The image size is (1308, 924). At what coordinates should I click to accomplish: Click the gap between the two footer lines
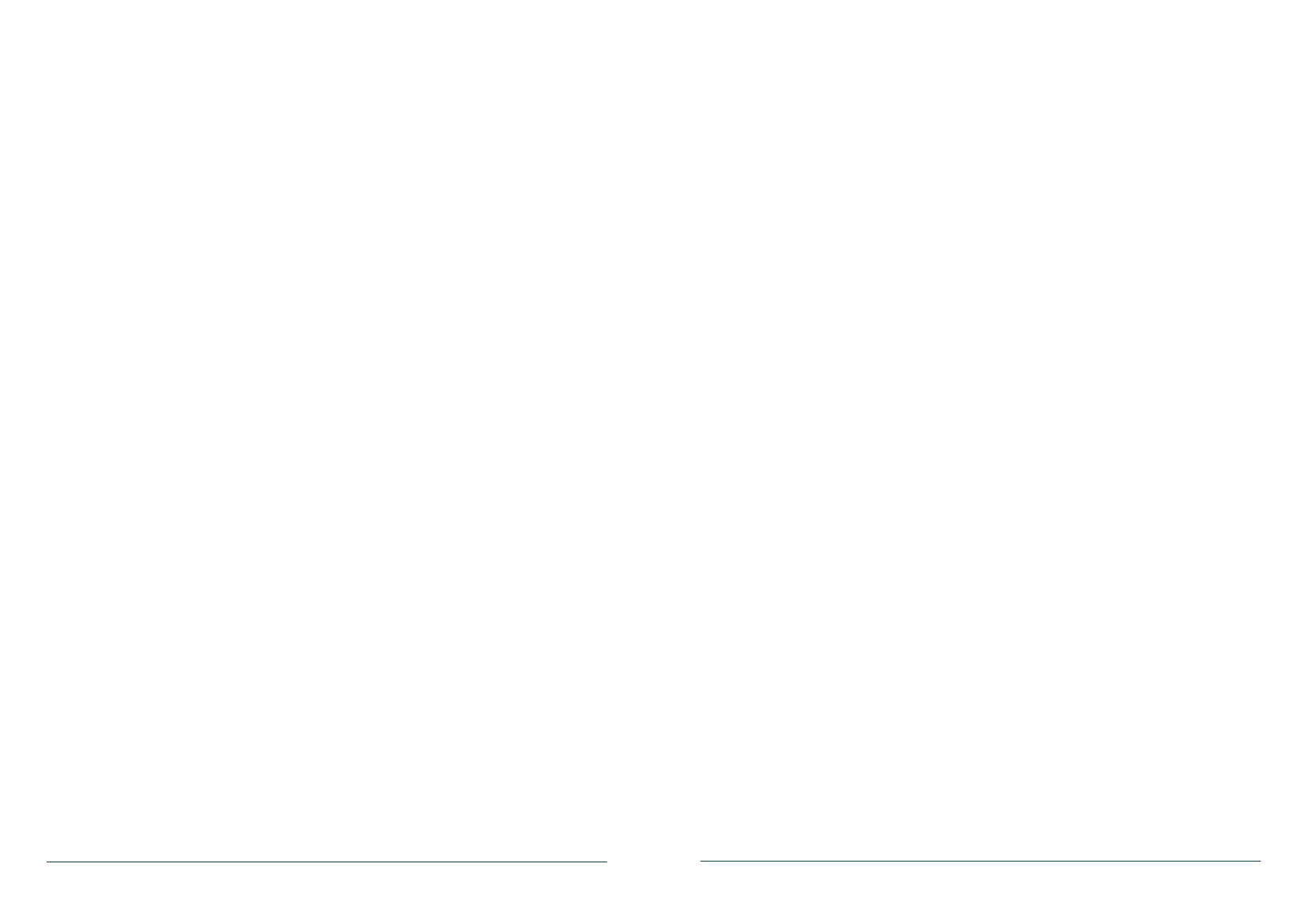click(x=654, y=862)
